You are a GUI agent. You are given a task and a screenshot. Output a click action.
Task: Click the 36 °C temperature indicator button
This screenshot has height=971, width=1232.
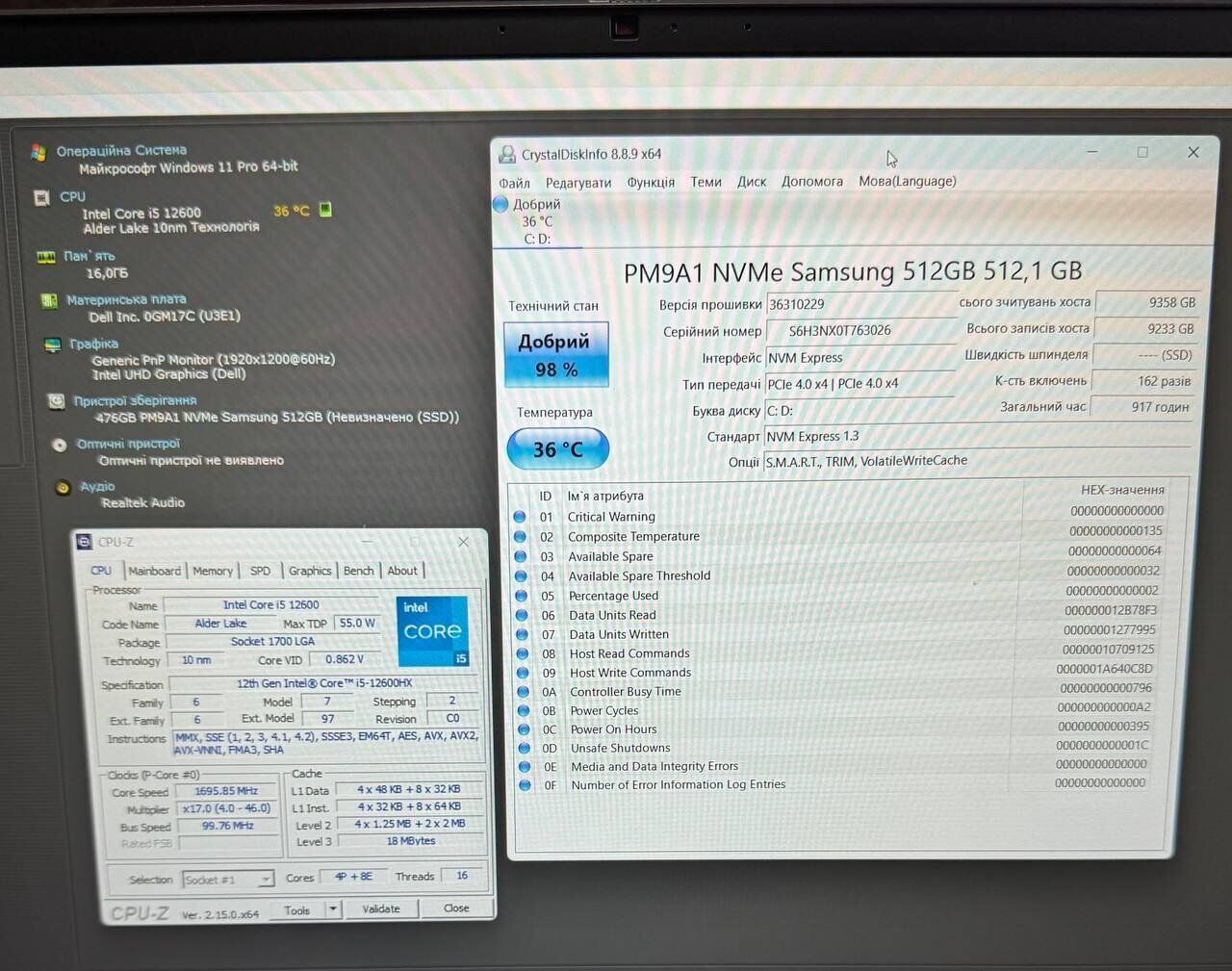[557, 449]
